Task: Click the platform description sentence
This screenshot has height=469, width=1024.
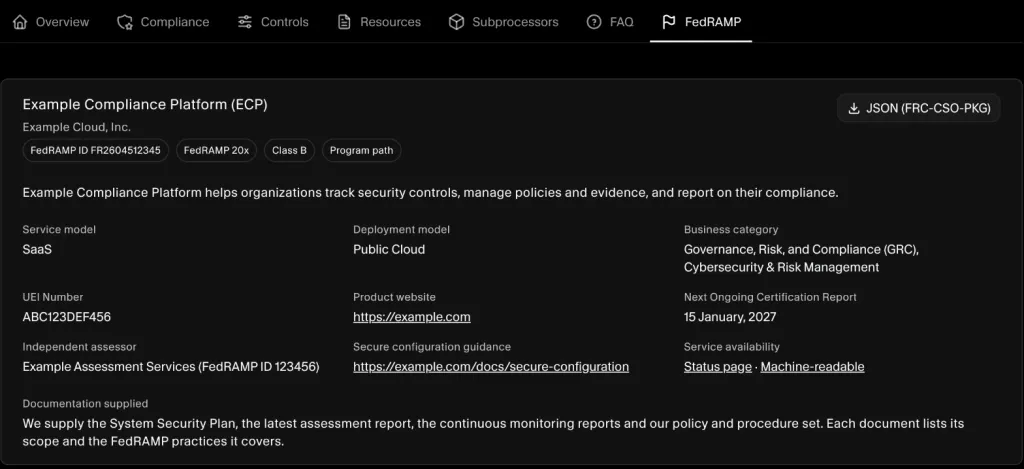Action: 430,193
